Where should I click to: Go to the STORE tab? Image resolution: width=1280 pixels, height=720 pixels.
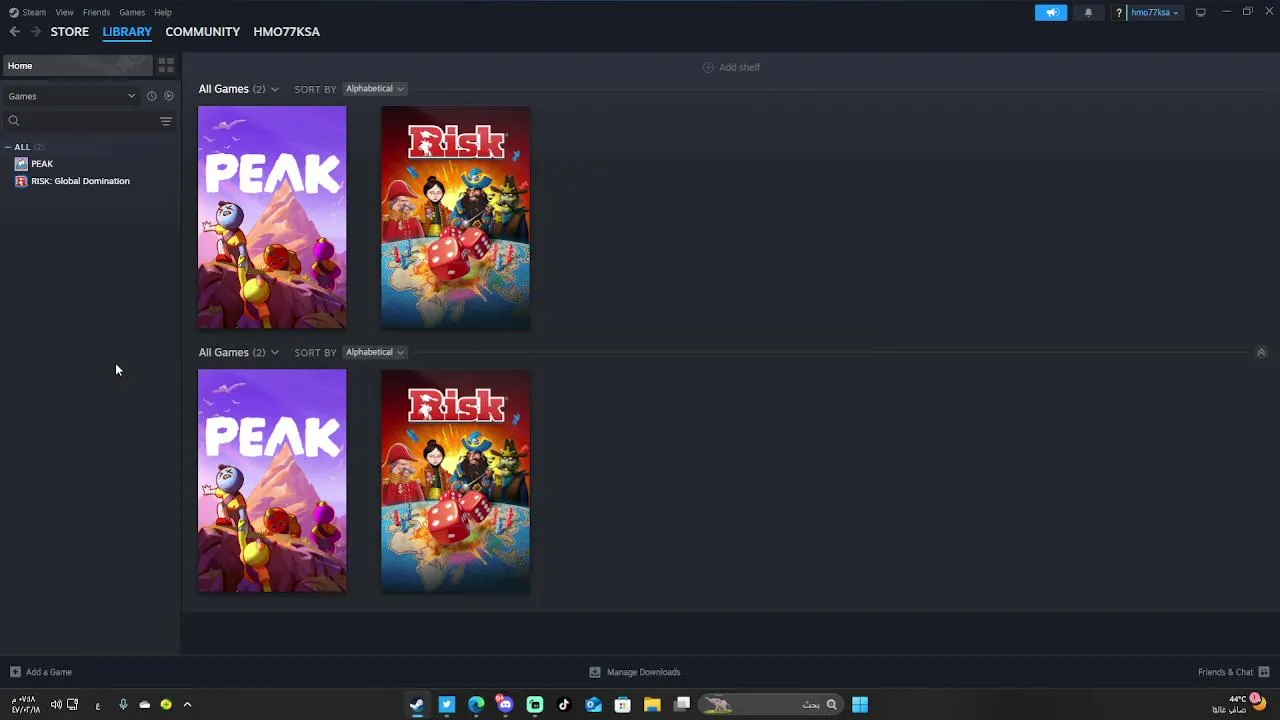coord(70,32)
